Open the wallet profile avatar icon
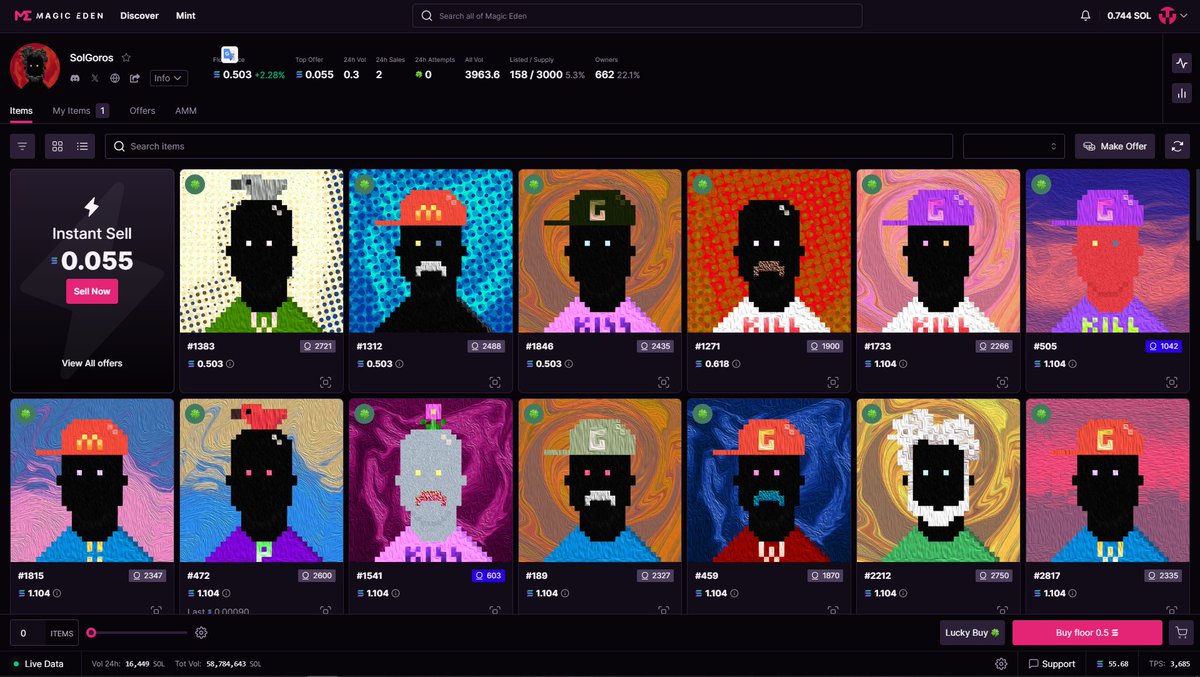The width and height of the screenshot is (1200, 677). tap(1167, 16)
